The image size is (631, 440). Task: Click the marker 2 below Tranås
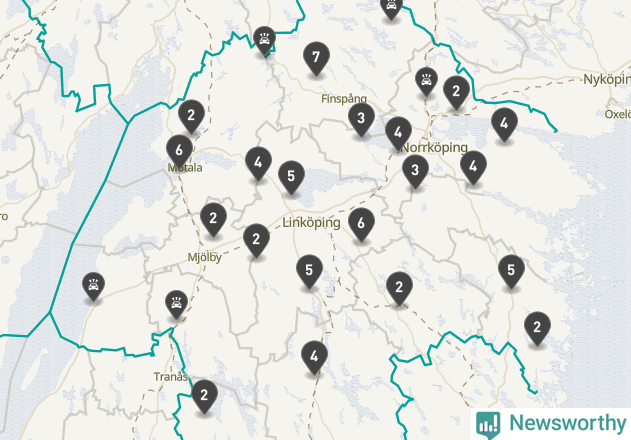(x=204, y=397)
